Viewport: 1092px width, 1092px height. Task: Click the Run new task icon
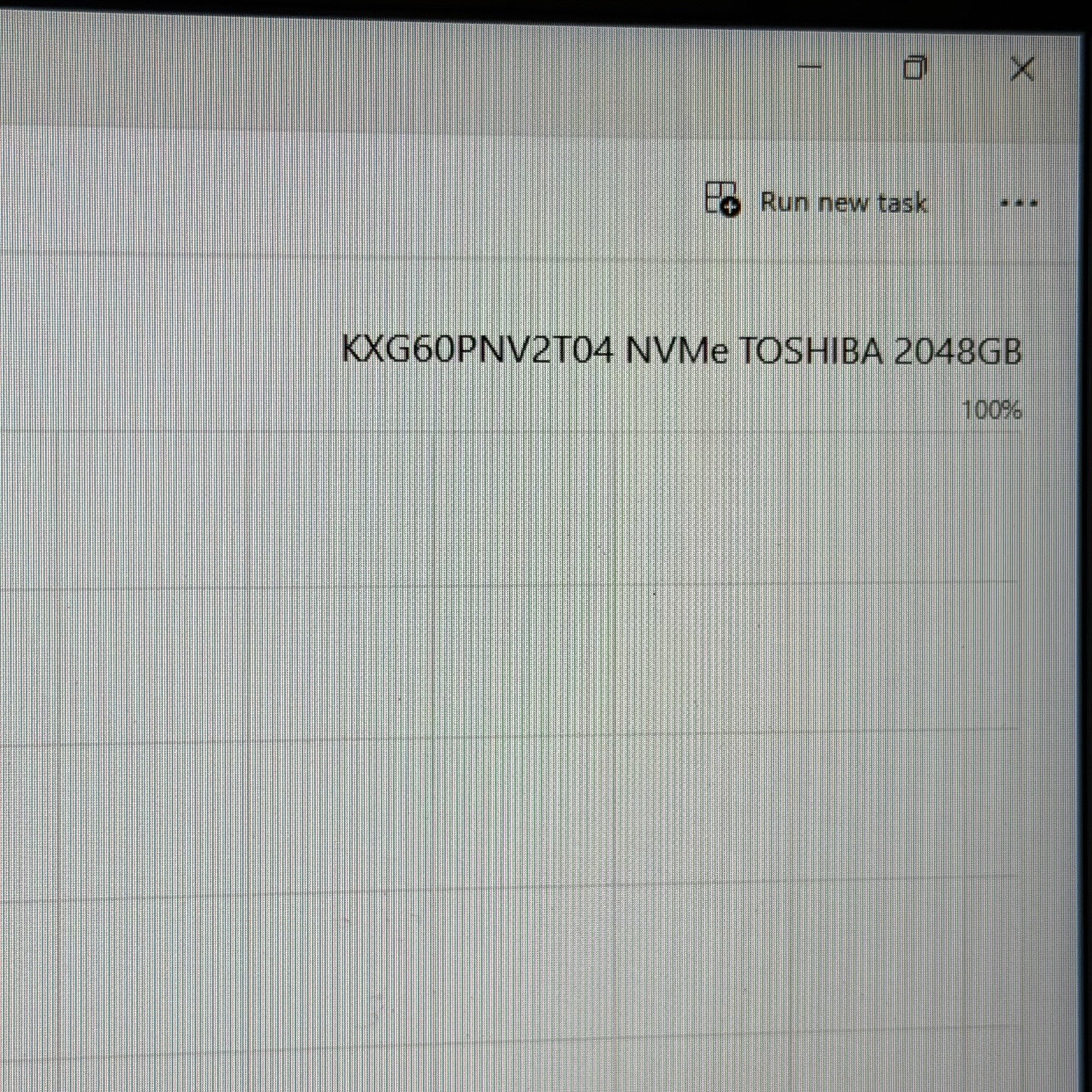tap(723, 199)
